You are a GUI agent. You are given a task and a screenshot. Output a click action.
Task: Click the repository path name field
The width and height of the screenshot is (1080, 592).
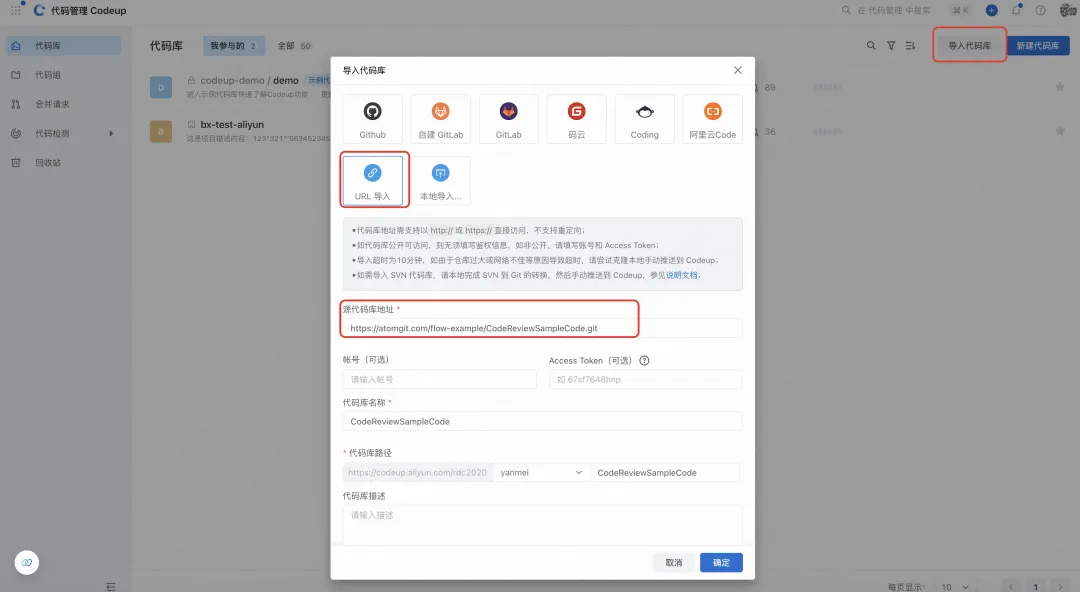coord(665,472)
